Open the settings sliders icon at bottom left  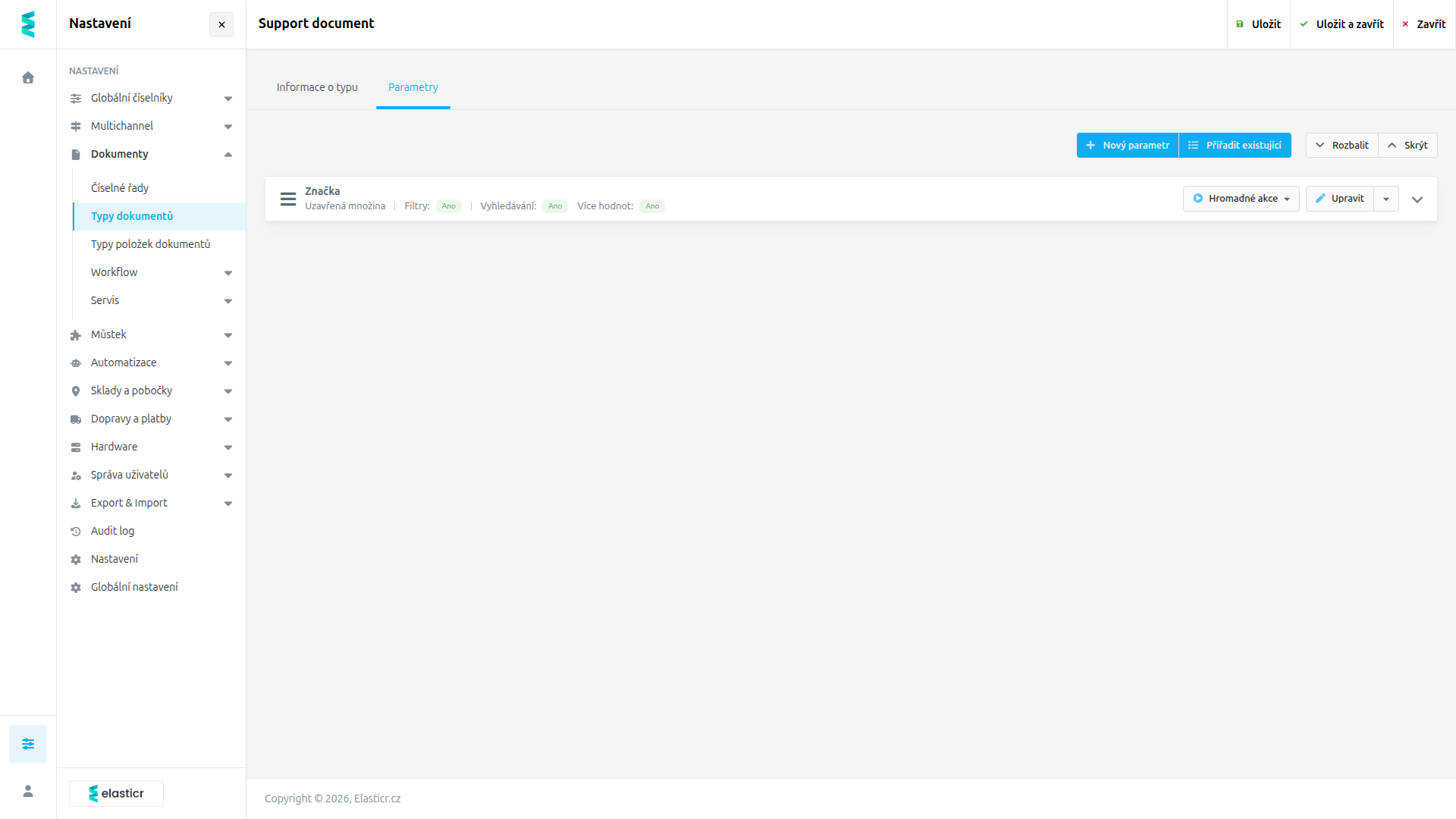(28, 744)
